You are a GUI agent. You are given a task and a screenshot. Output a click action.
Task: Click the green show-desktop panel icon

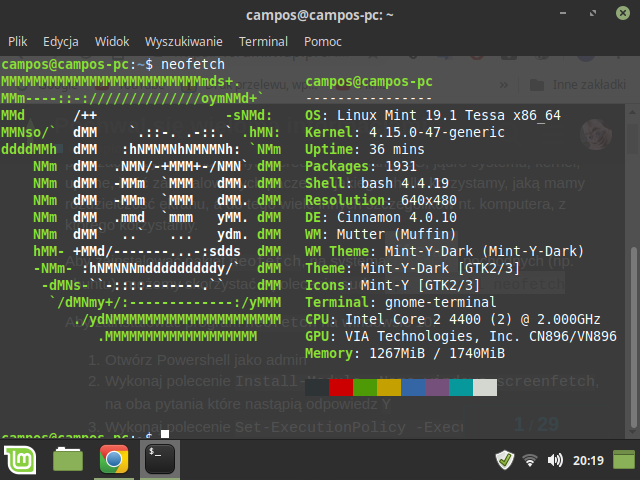[622, 460]
